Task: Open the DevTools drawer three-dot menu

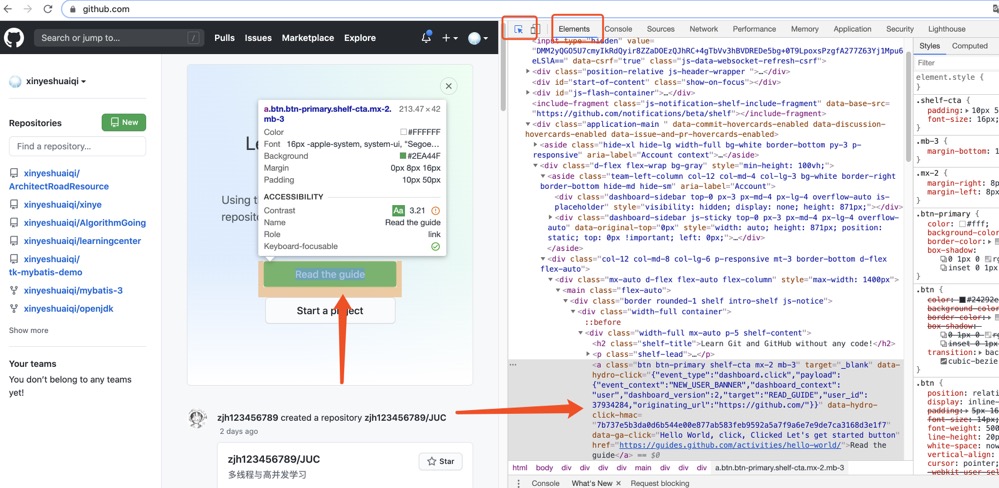Action: (x=518, y=483)
